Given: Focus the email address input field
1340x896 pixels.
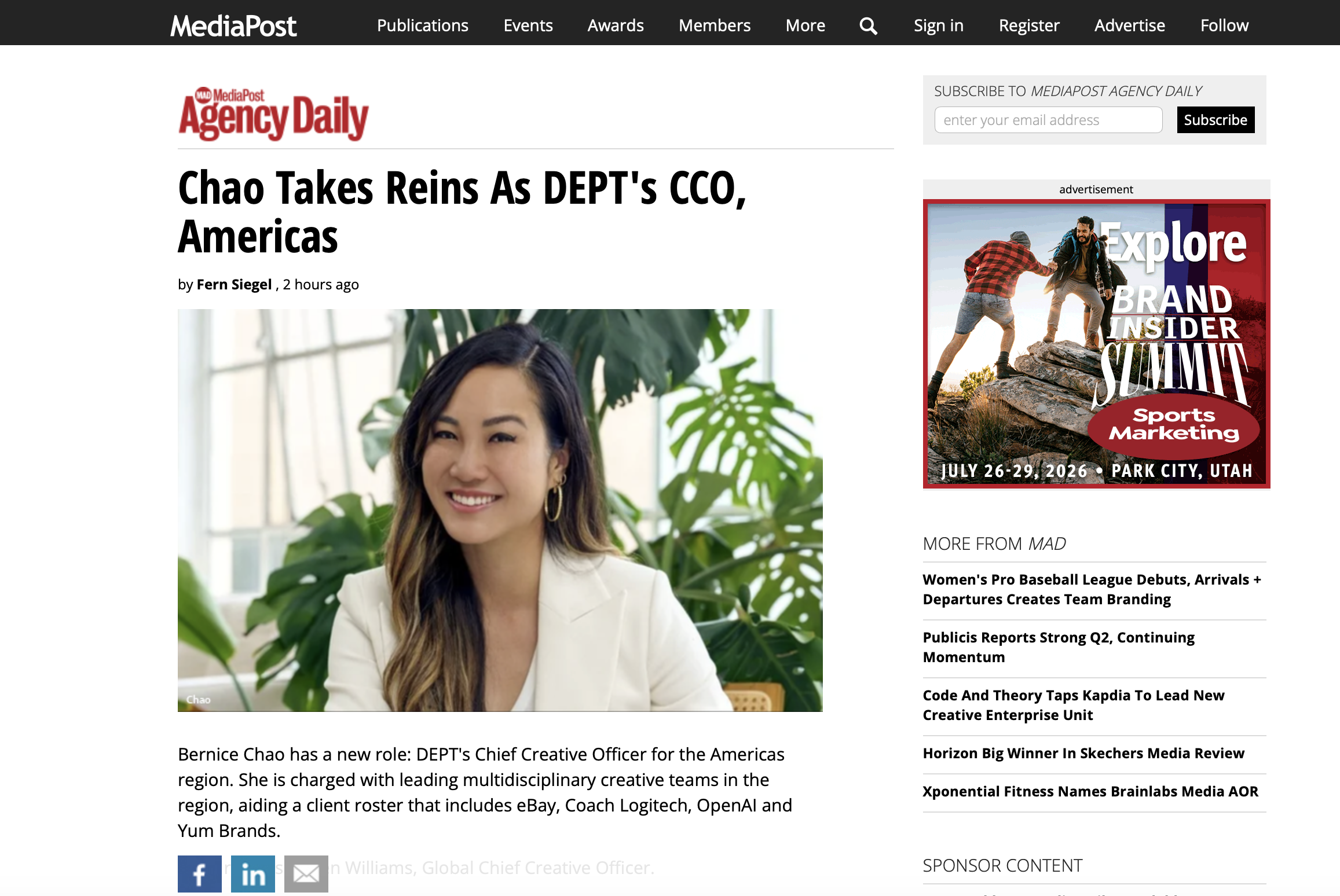Looking at the screenshot, I should pyautogui.click(x=1048, y=120).
